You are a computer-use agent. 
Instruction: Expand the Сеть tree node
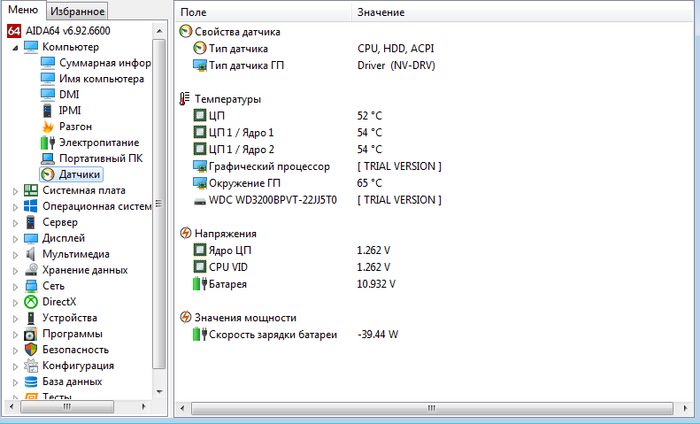[15, 287]
